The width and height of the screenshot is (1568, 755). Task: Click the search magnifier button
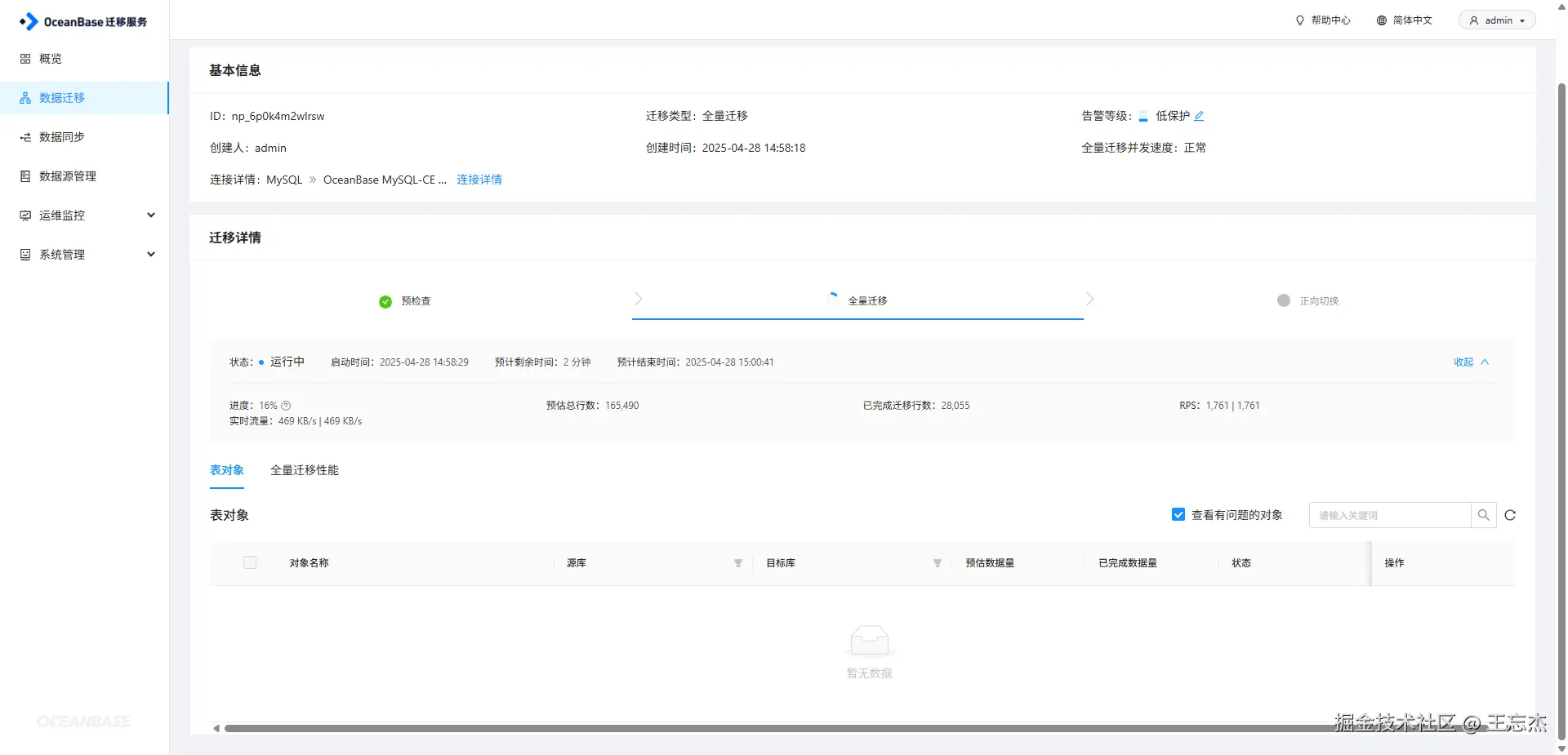coord(1484,515)
